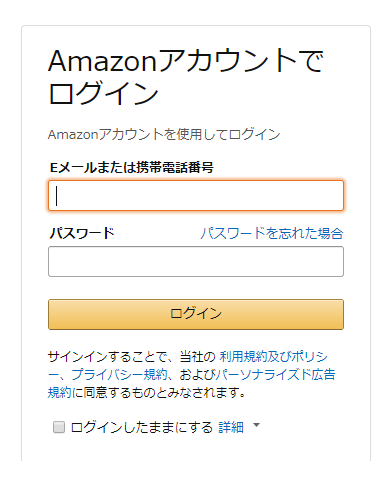Open the パーソナライズド広告 terms link
The image size is (390, 480).
pyautogui.click(x=275, y=375)
